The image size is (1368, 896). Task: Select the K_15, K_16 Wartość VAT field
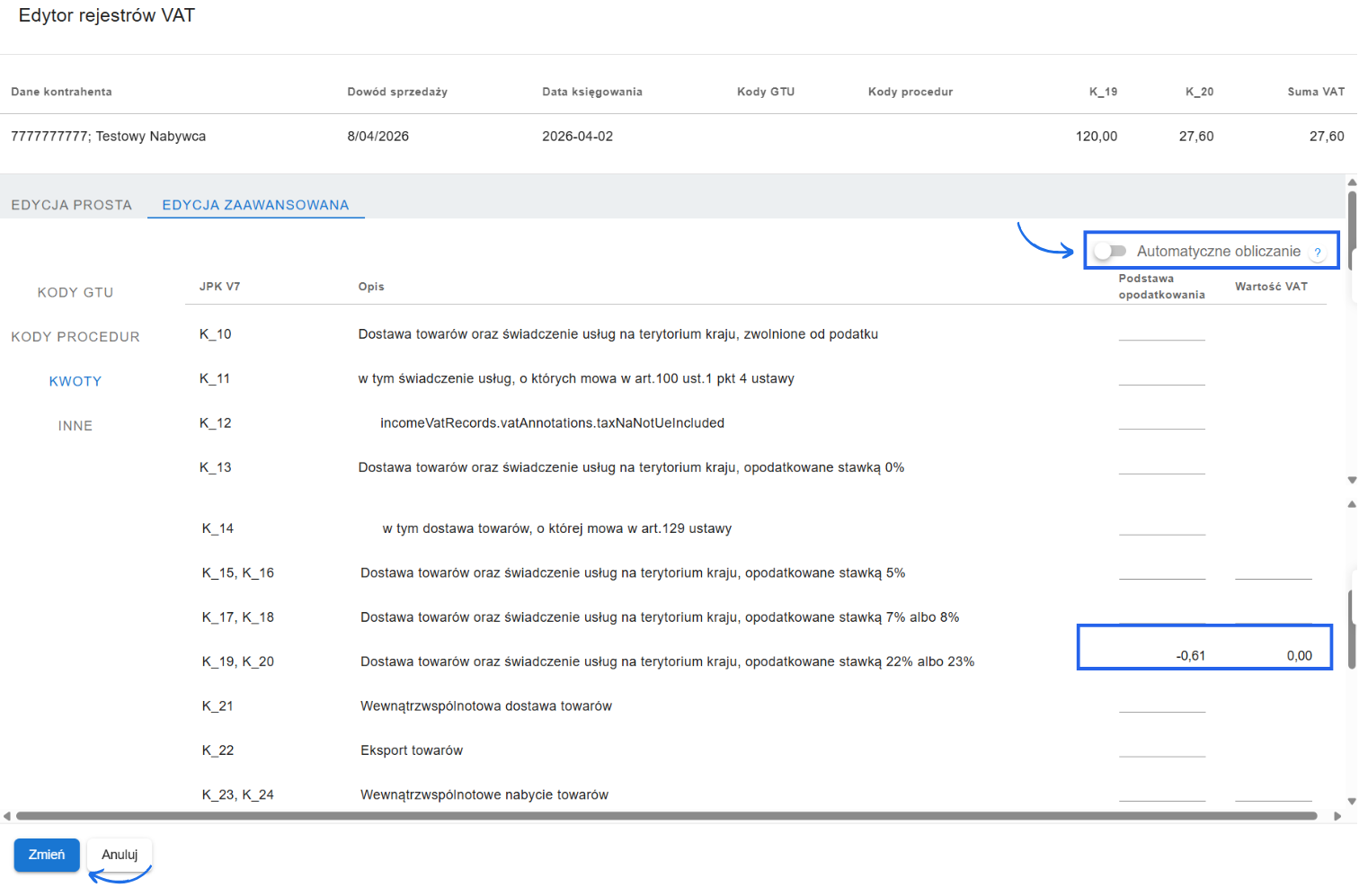tap(1274, 574)
